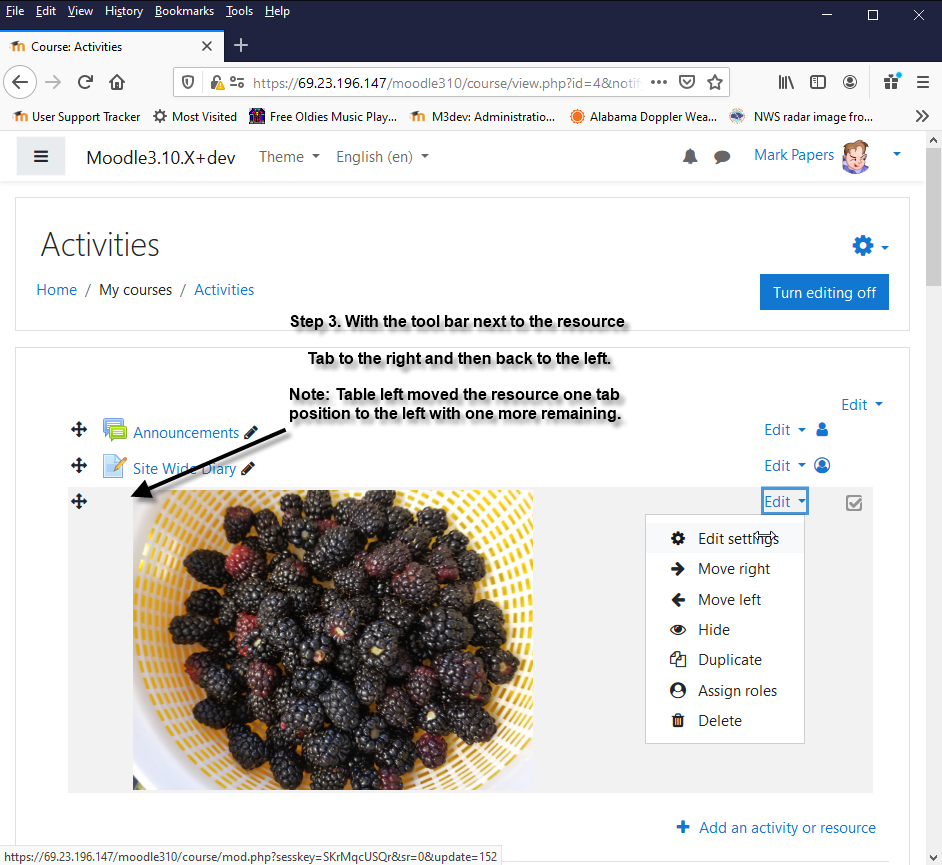Go to Home breadcrumb link
This screenshot has width=942, height=865.
(x=56, y=290)
